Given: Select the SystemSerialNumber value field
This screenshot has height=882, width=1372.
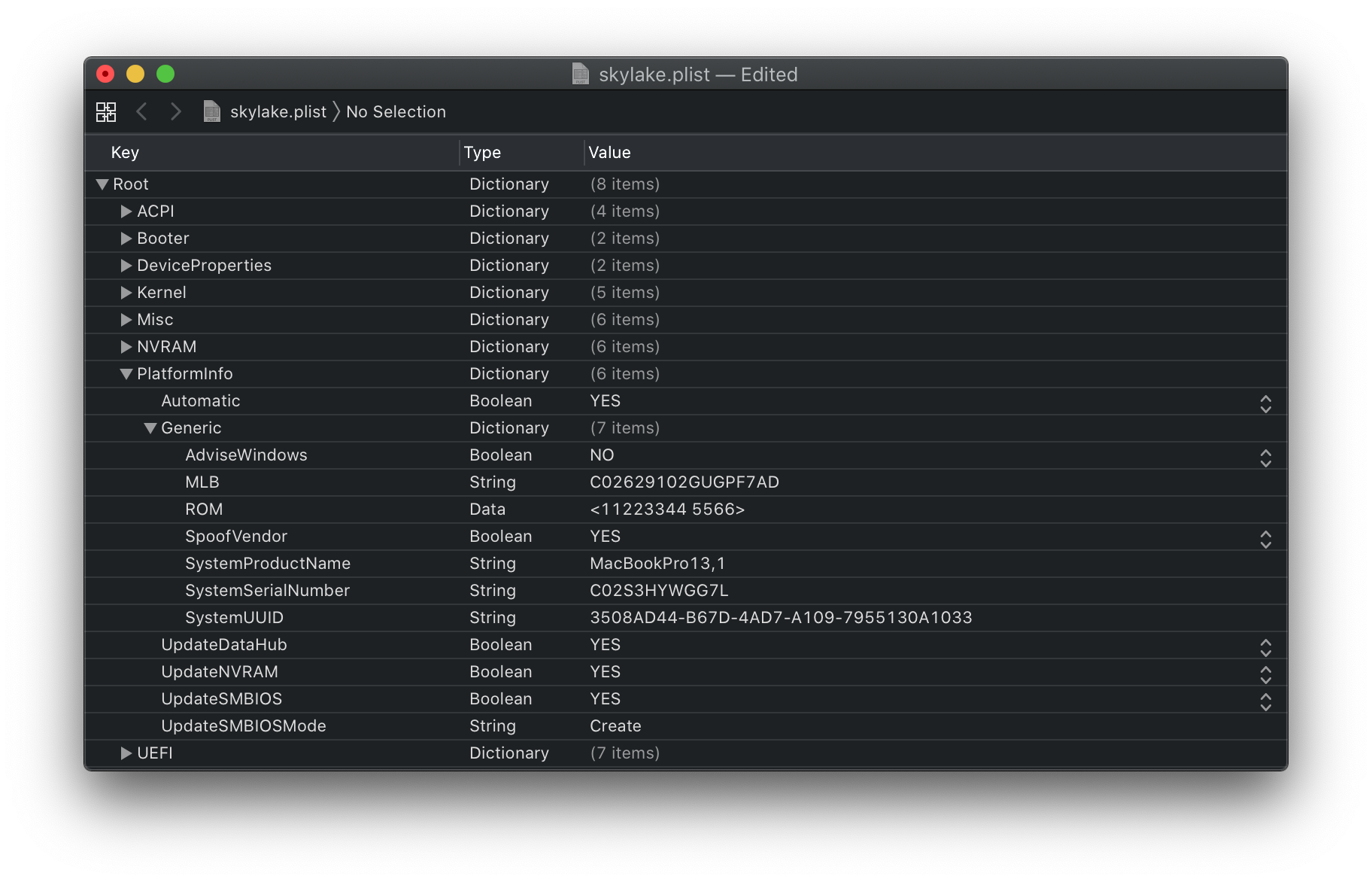Looking at the screenshot, I should pos(659,591).
